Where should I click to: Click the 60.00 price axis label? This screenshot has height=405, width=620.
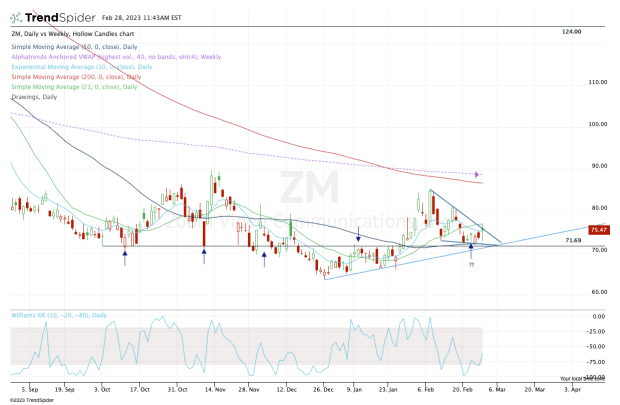[x=599, y=292]
